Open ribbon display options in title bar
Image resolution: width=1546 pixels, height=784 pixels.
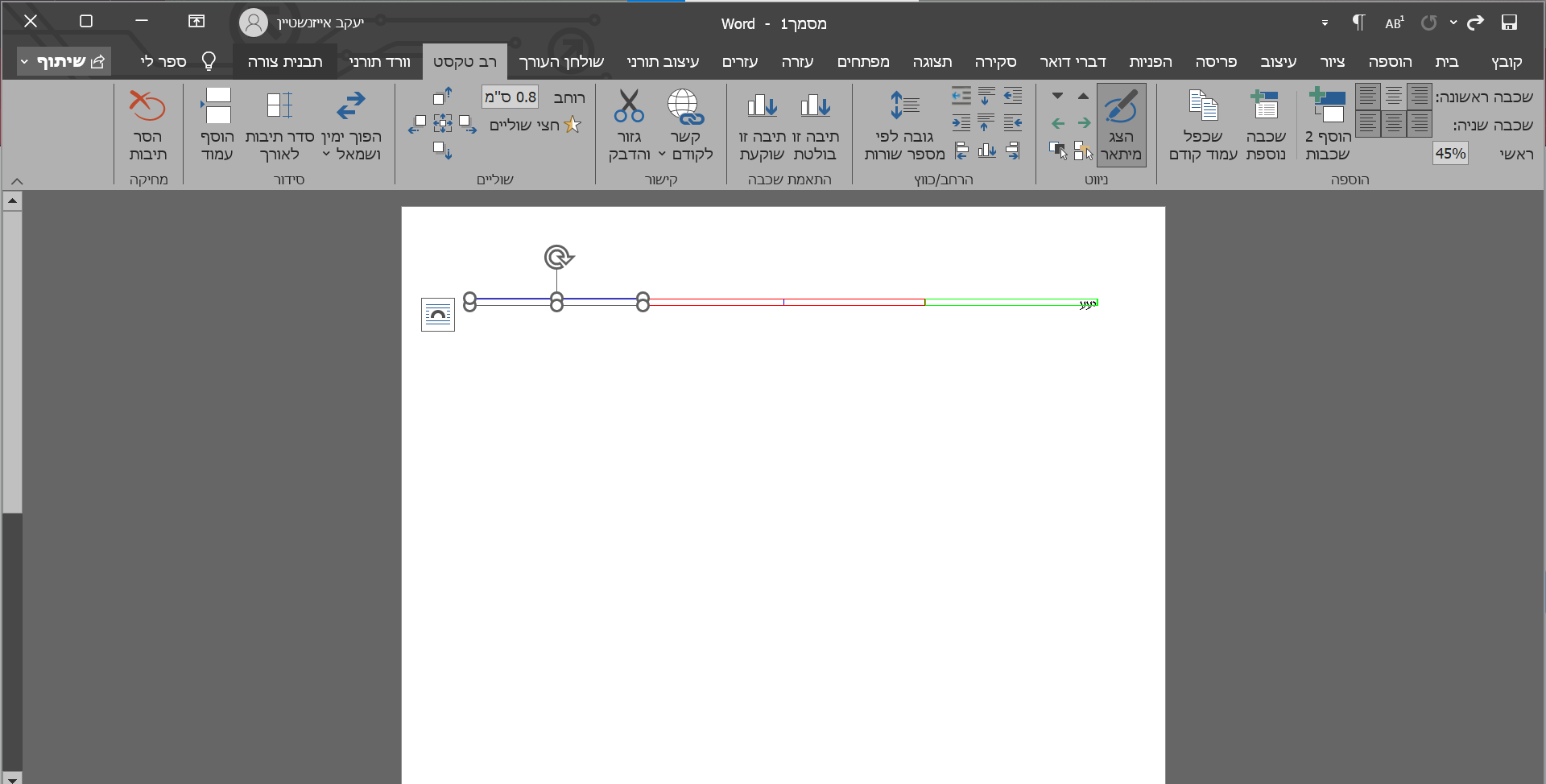196,22
